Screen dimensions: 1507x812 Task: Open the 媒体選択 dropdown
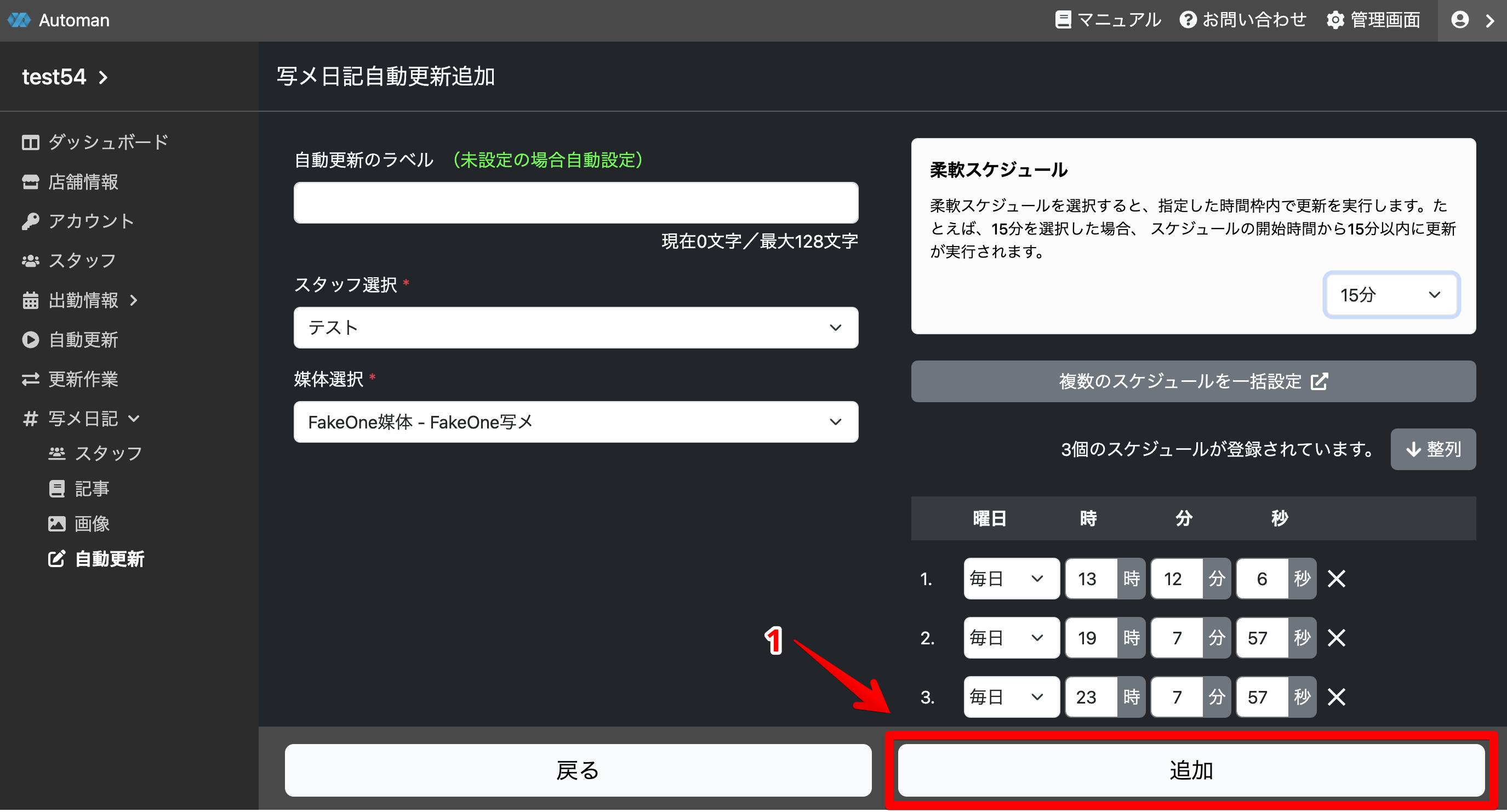[x=575, y=422]
